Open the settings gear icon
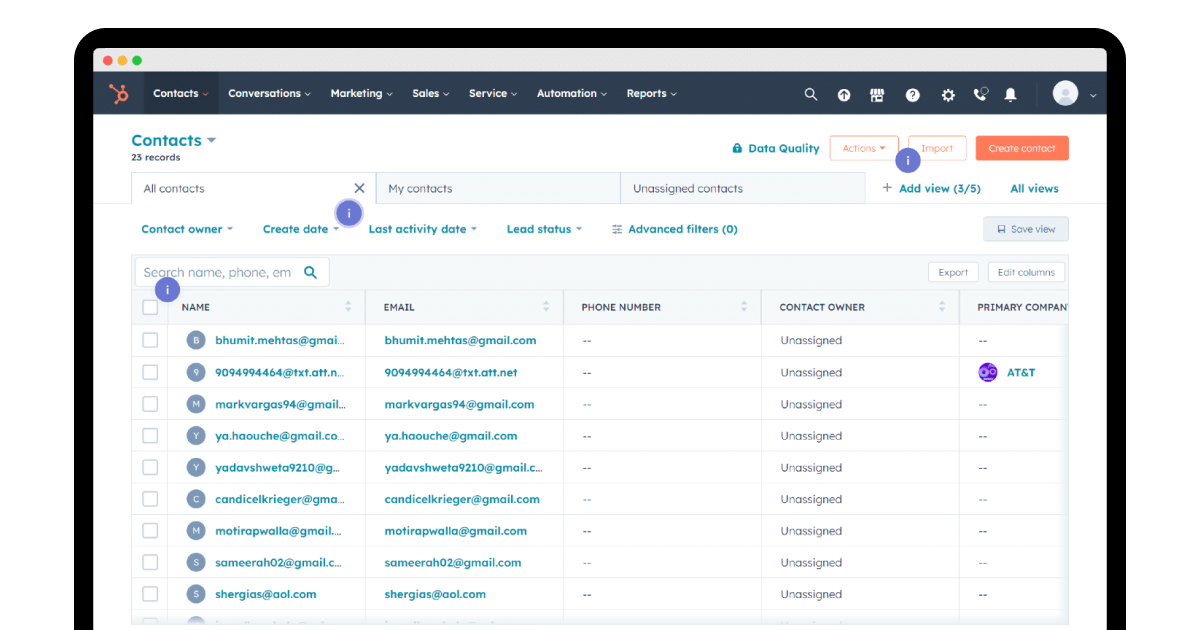Viewport: 1200px width, 630px height. coord(947,93)
